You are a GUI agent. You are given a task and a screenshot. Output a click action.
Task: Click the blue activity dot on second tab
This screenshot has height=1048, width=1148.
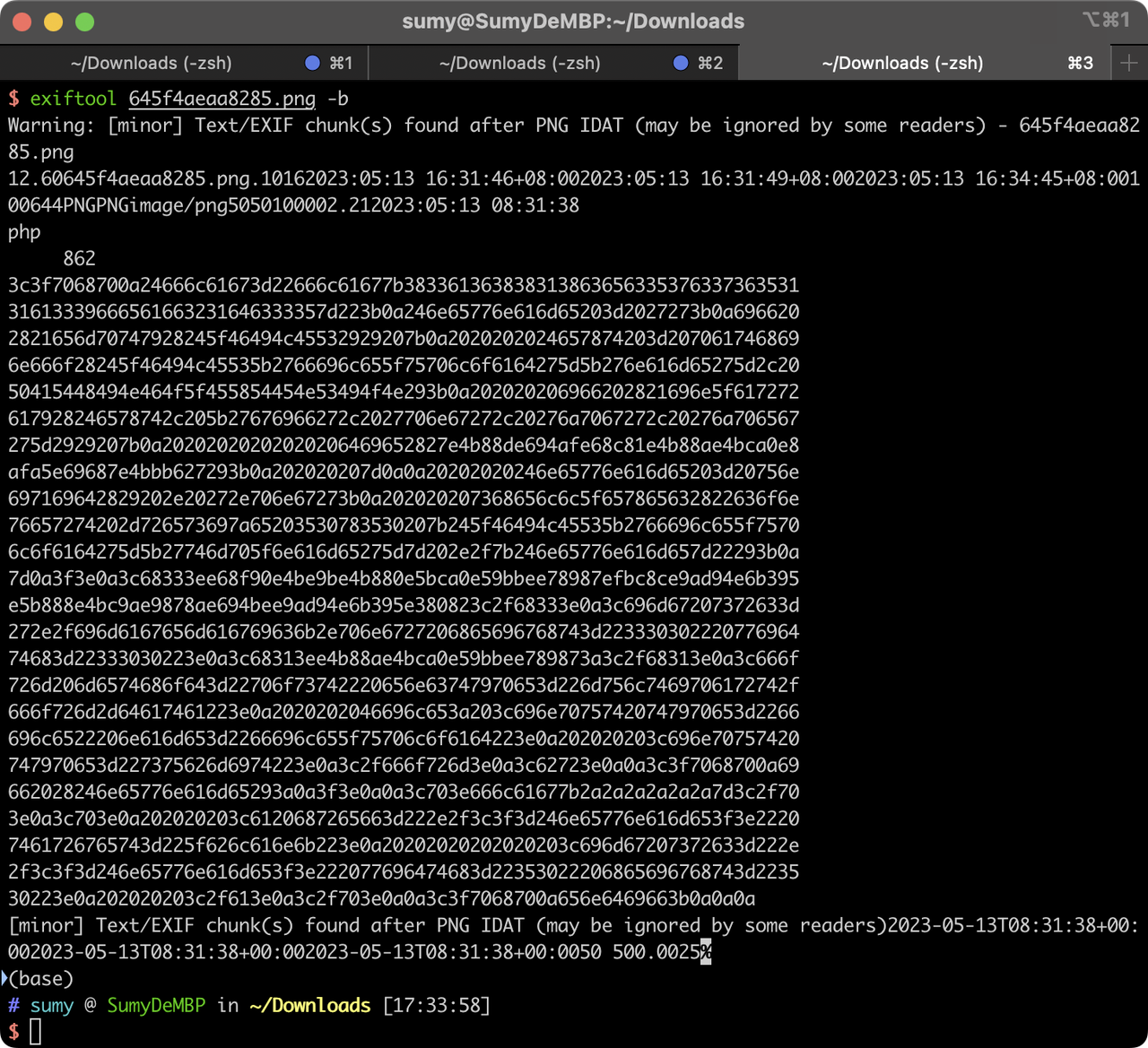coord(680,63)
